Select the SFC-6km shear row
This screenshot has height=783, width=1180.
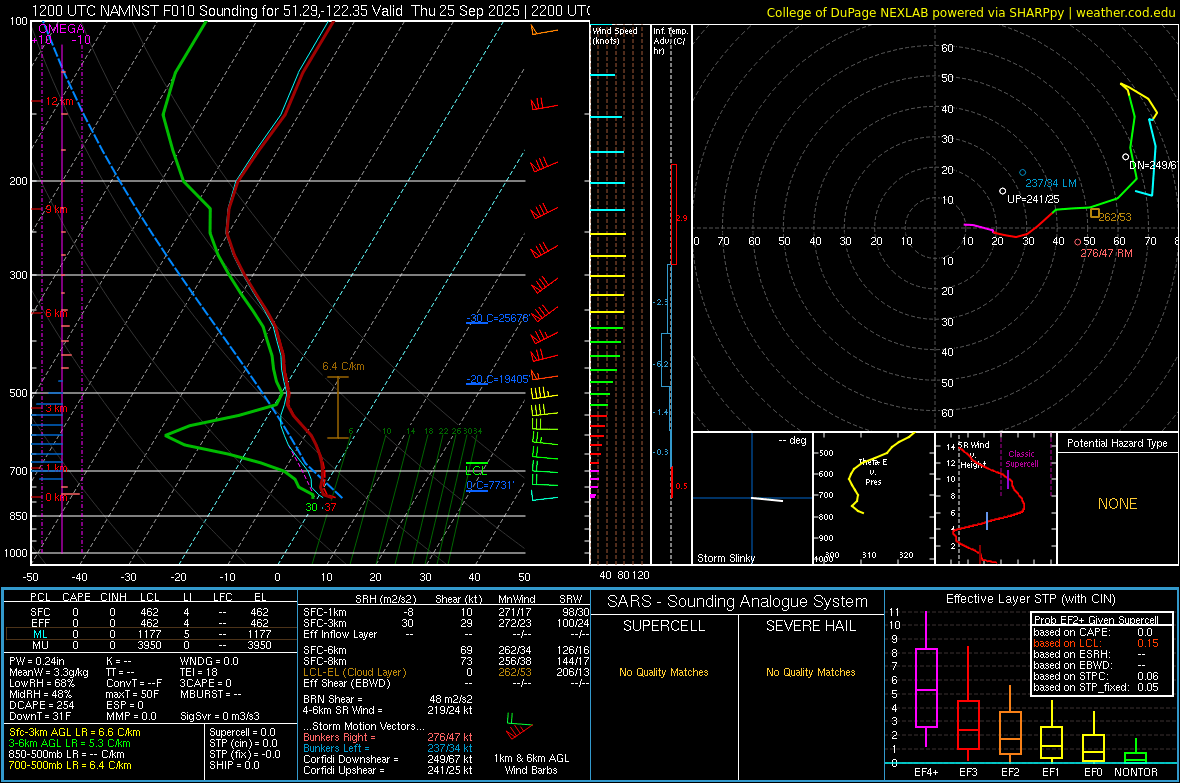coord(446,650)
